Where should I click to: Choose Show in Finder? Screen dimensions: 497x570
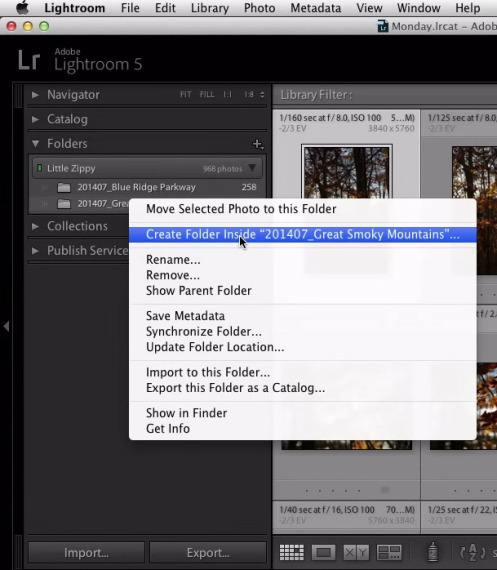point(302,413)
